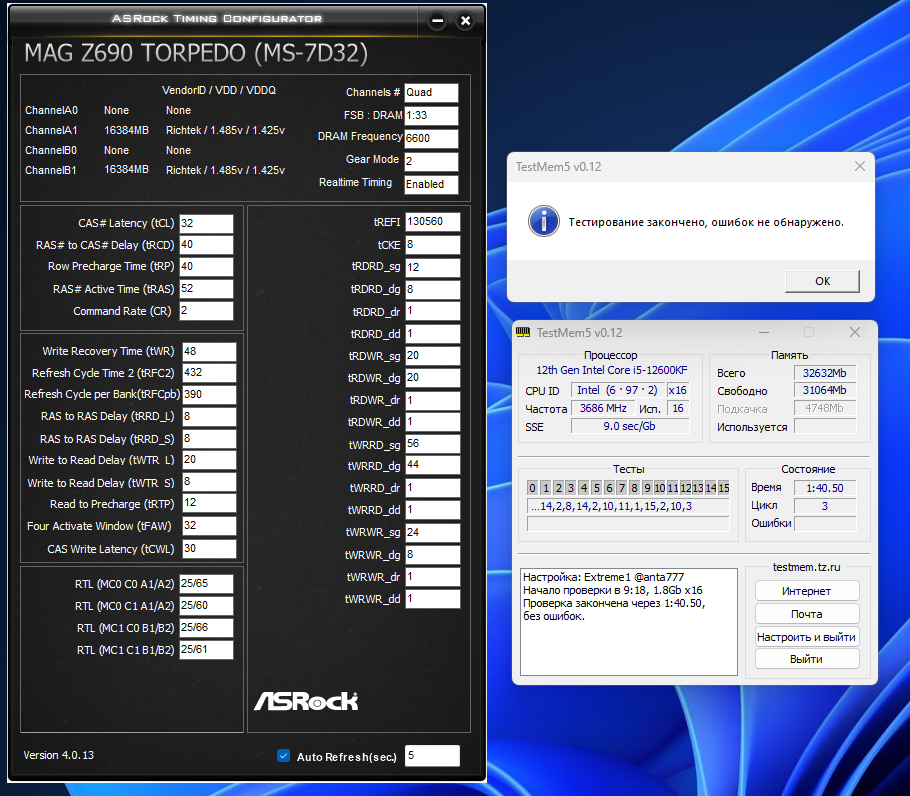Click RTL MC1 C0 B1/B2 field 25/66
Viewport: 910px width, 796px height.
click(x=206, y=628)
